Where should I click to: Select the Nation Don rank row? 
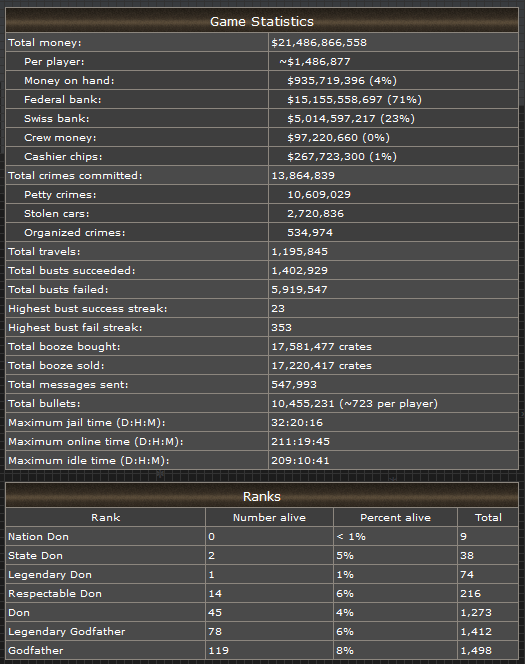pyautogui.click(x=262, y=537)
